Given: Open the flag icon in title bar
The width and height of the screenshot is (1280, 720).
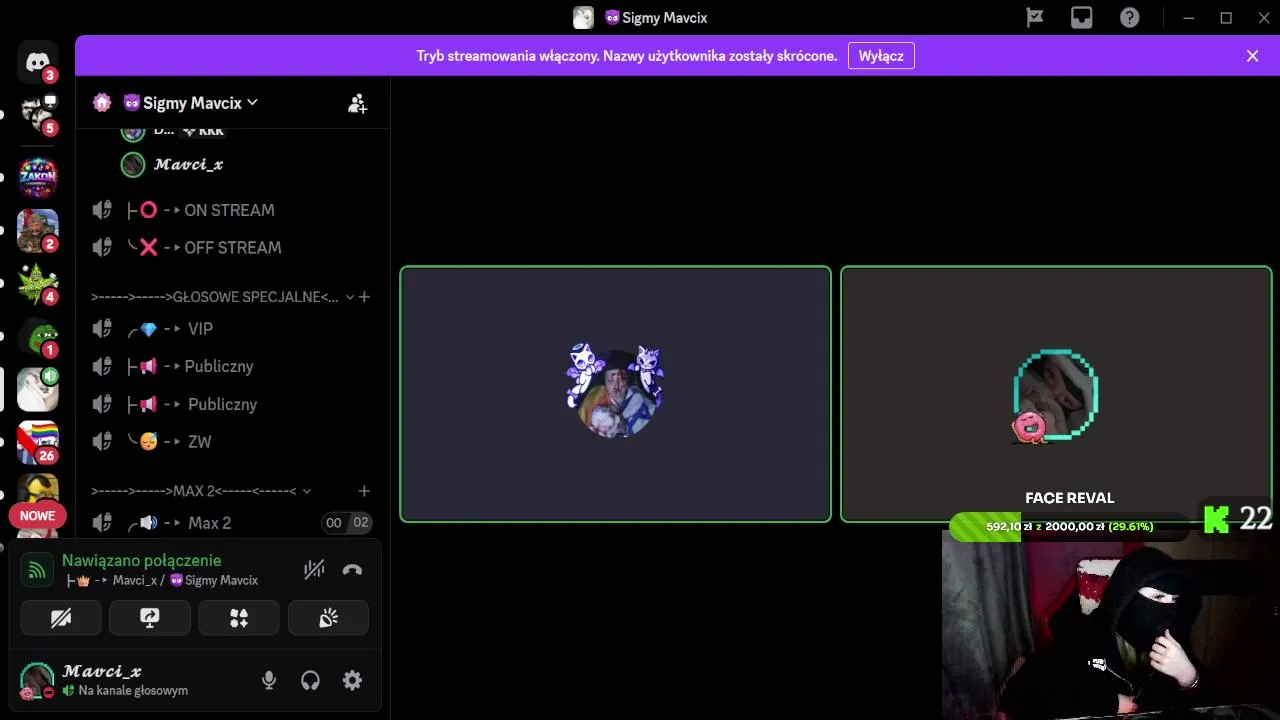Looking at the screenshot, I should 1035,17.
